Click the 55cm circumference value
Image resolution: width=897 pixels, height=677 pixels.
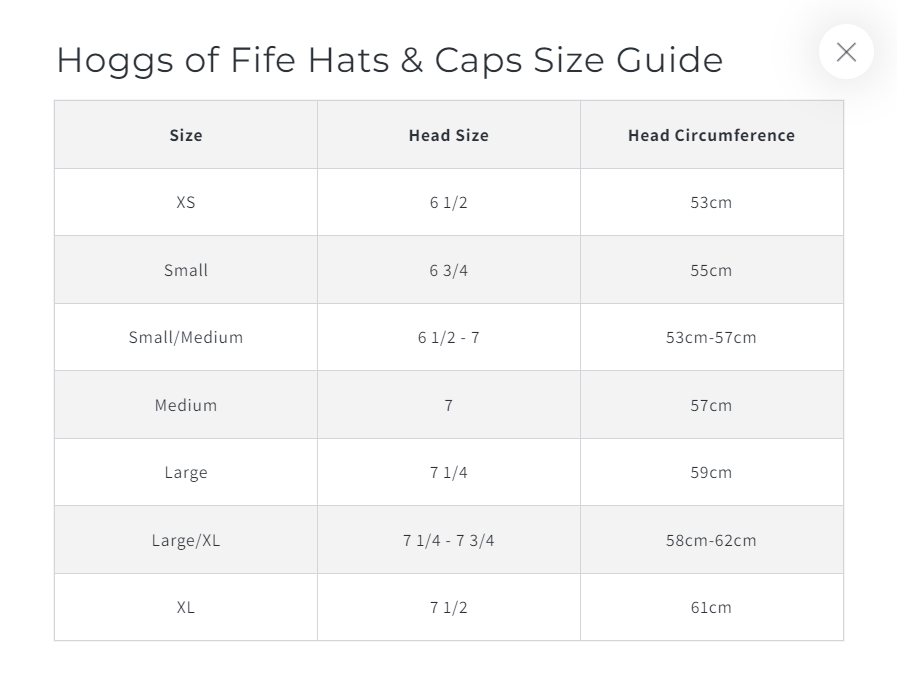tap(711, 270)
